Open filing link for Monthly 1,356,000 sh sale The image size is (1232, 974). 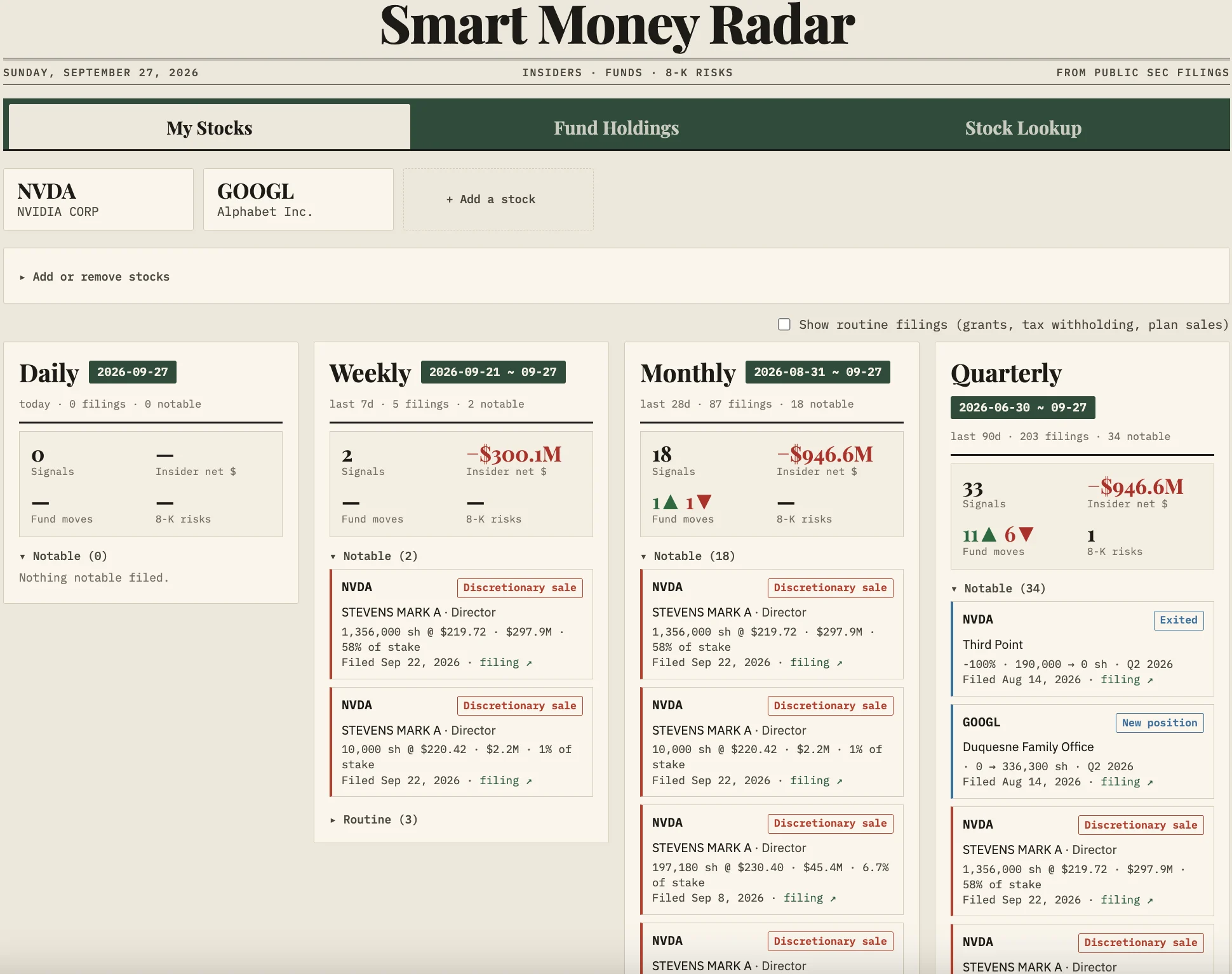coord(816,662)
